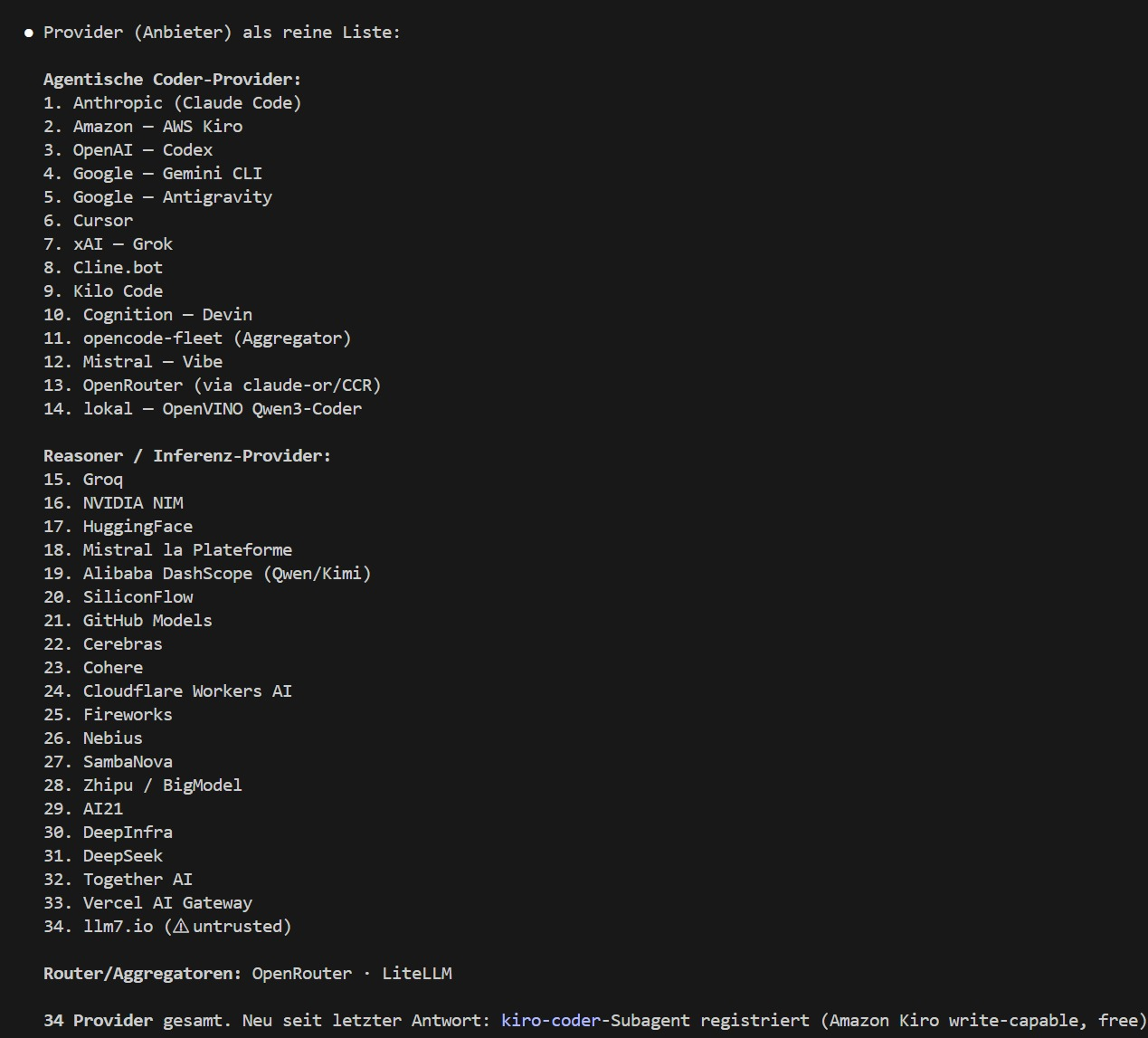Image resolution: width=1148 pixels, height=1038 pixels.
Task: Click '(Amazon Kiro write-capable, free)' text
Action: 984,1020
